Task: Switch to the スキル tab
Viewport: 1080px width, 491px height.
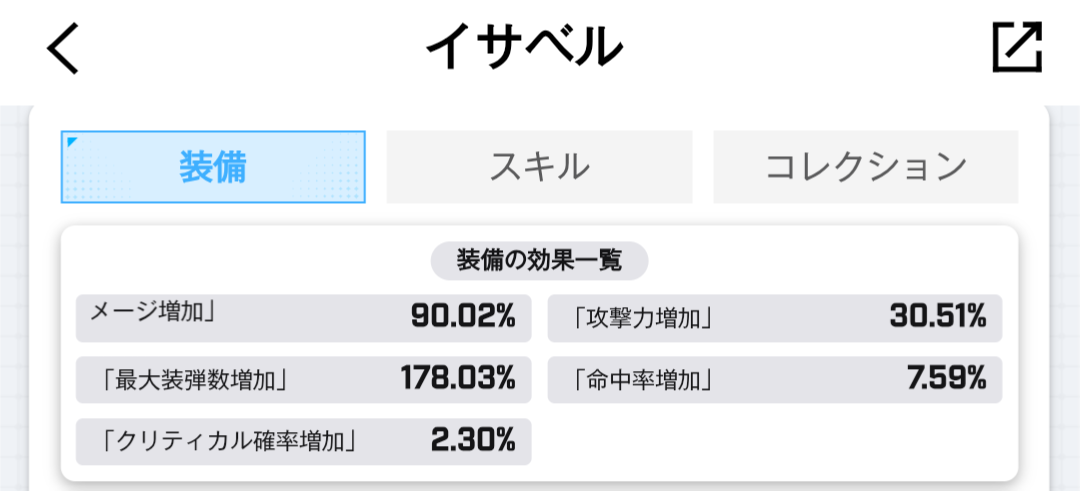Action: (x=539, y=167)
